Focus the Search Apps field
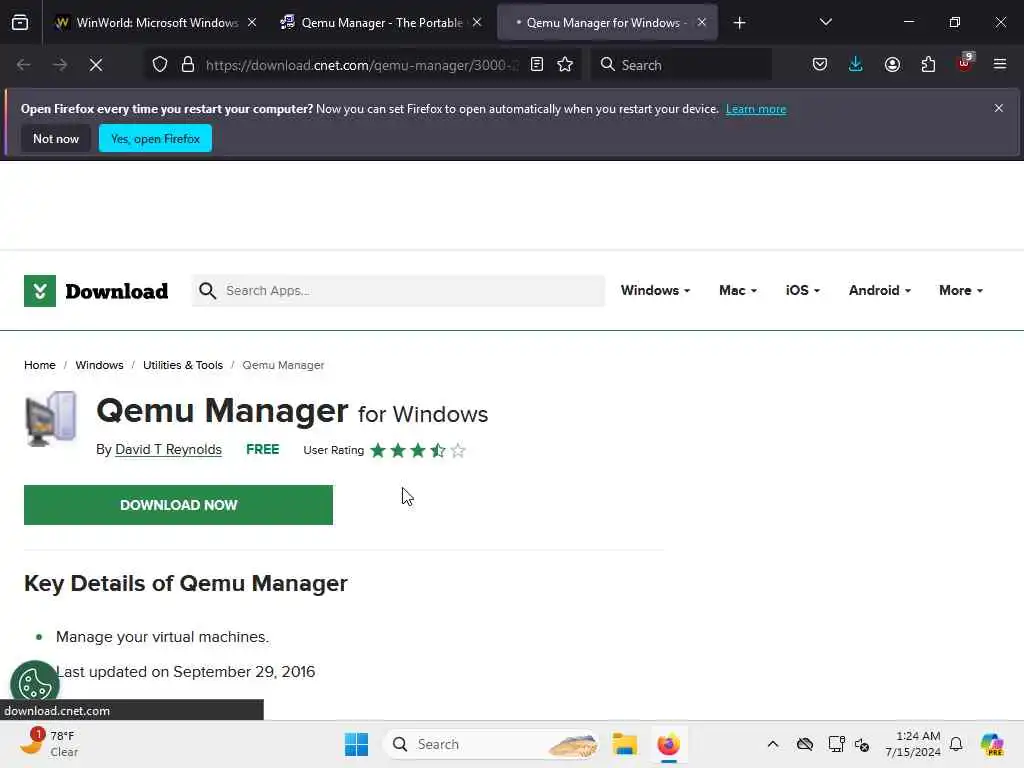The height and width of the screenshot is (768, 1024). 398,291
